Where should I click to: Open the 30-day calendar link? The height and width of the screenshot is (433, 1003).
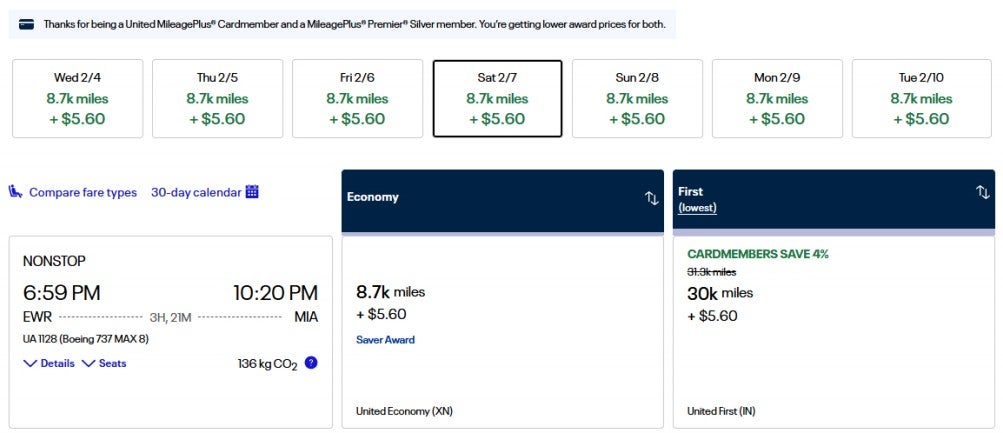coord(196,192)
